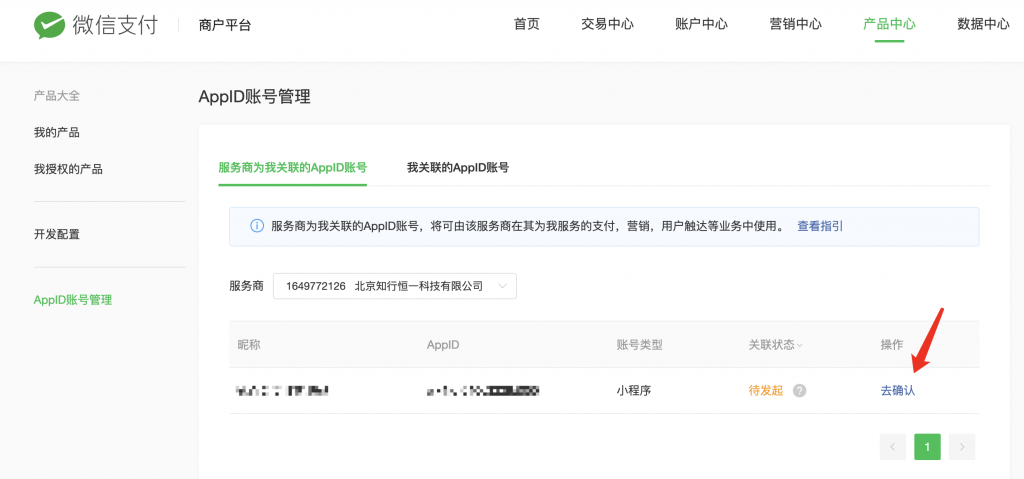Open 首页 in the top navigation
The image size is (1024, 479).
pos(527,25)
